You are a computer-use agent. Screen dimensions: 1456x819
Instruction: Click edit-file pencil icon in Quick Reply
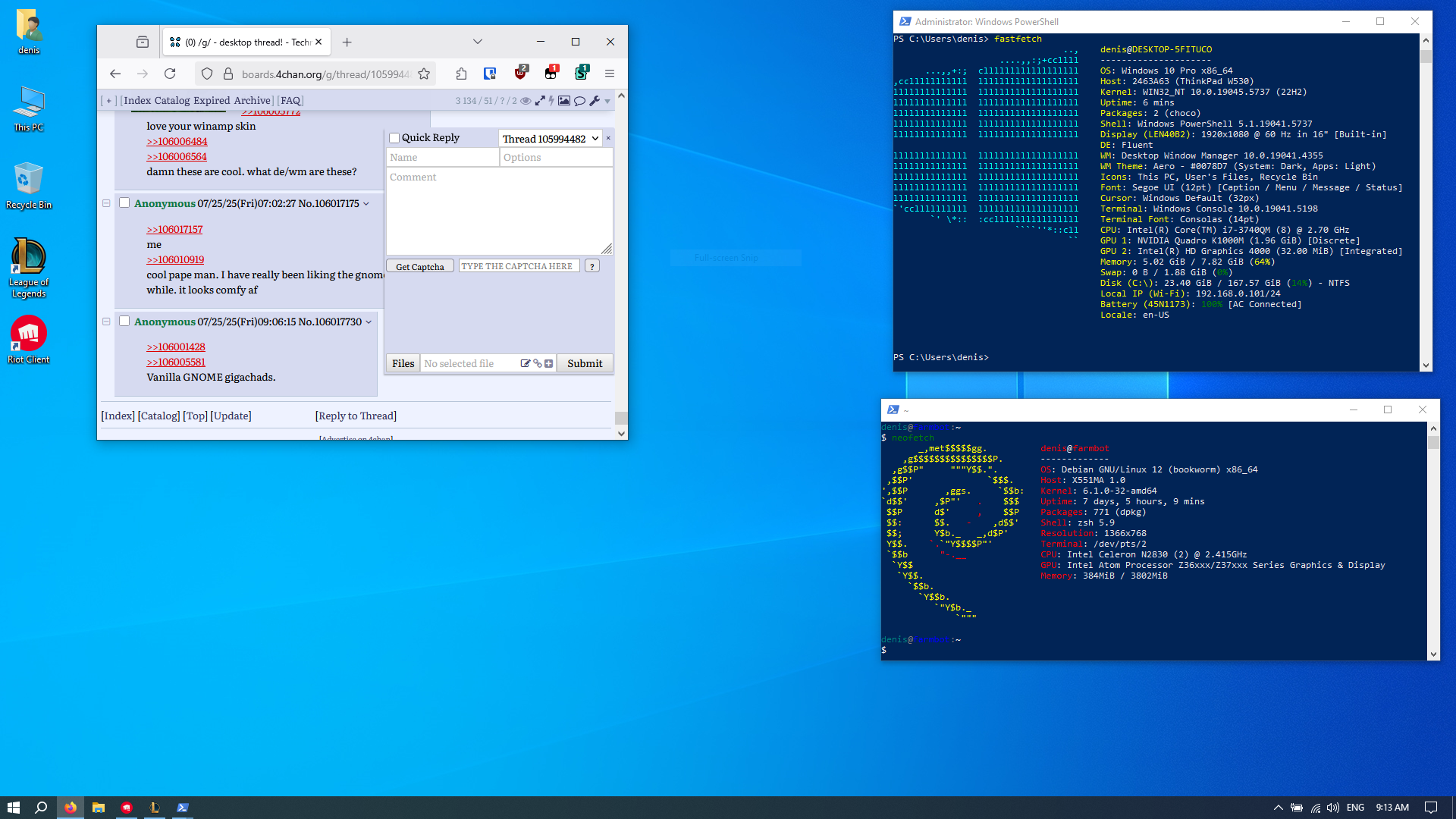click(x=525, y=363)
